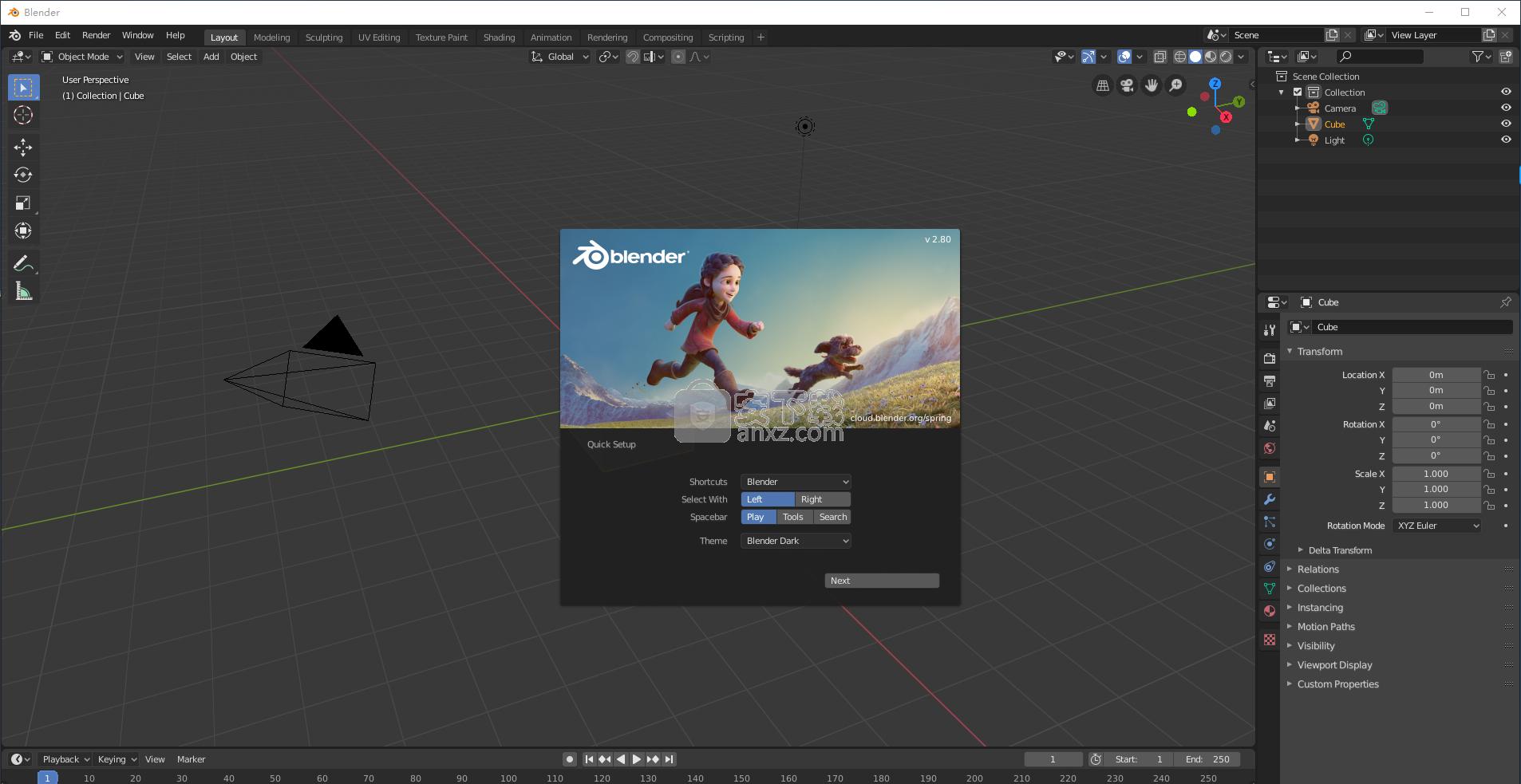Open Rotation Mode XYZ Euler dropdown
This screenshot has width=1521, height=784.
pyautogui.click(x=1436, y=526)
